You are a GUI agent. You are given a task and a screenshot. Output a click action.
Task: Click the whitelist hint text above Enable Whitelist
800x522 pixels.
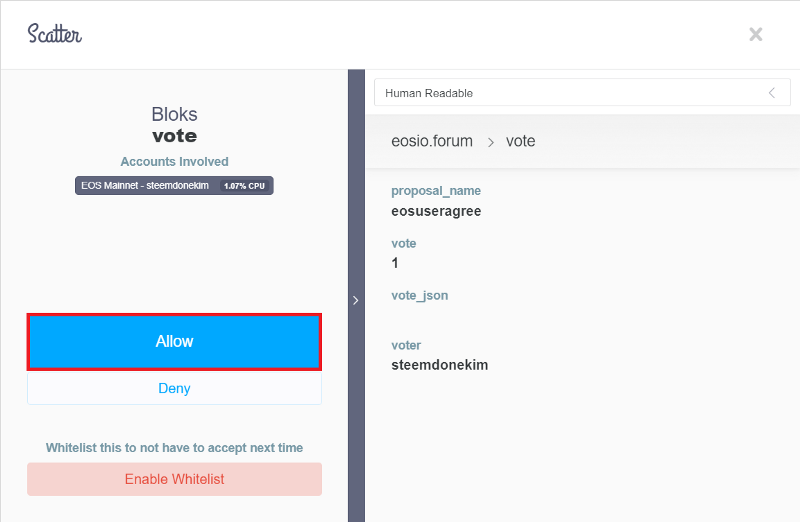(174, 448)
